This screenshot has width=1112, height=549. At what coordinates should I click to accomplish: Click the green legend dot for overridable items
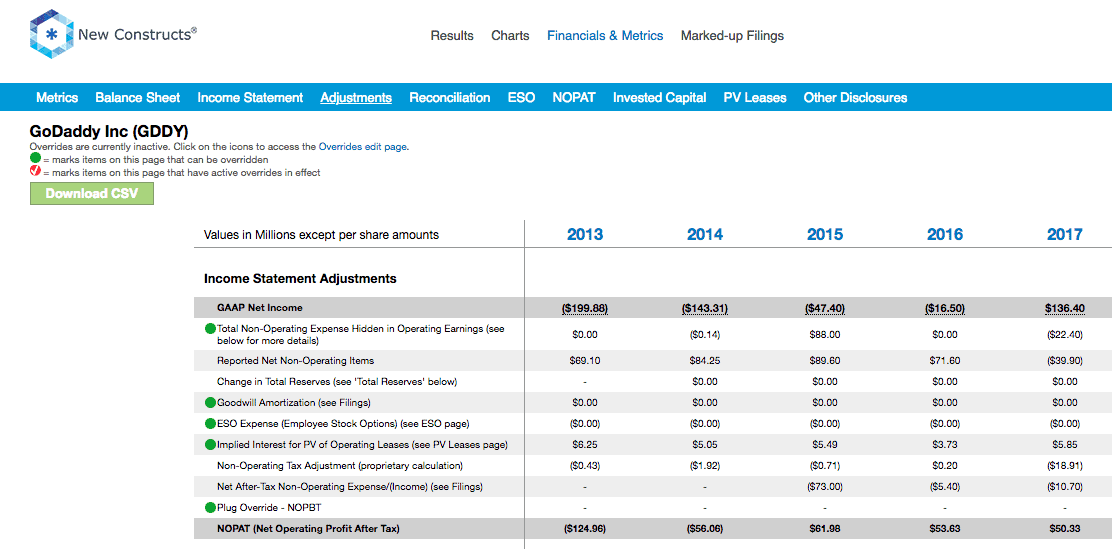pos(35,160)
